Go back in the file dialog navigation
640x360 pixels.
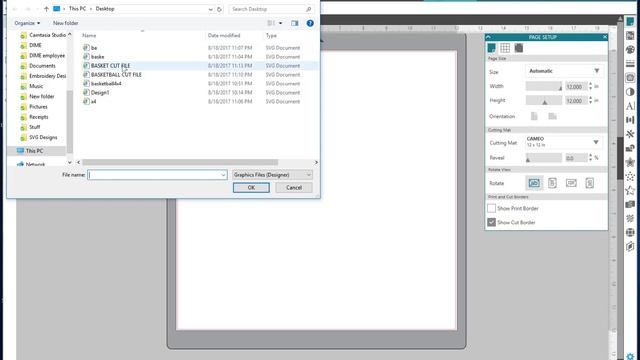(x=15, y=9)
